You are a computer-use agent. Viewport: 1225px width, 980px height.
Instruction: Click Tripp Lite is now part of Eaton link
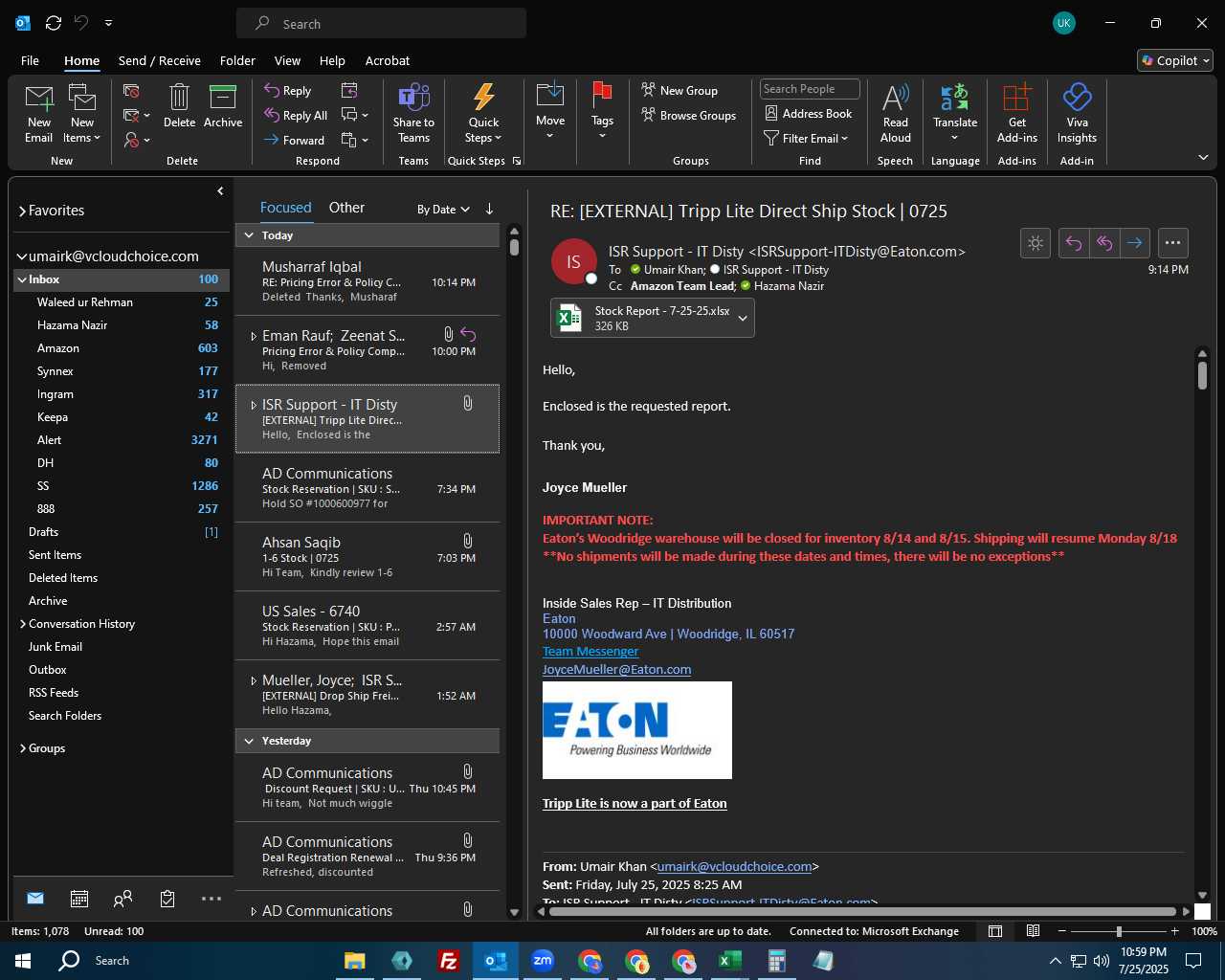635,804
